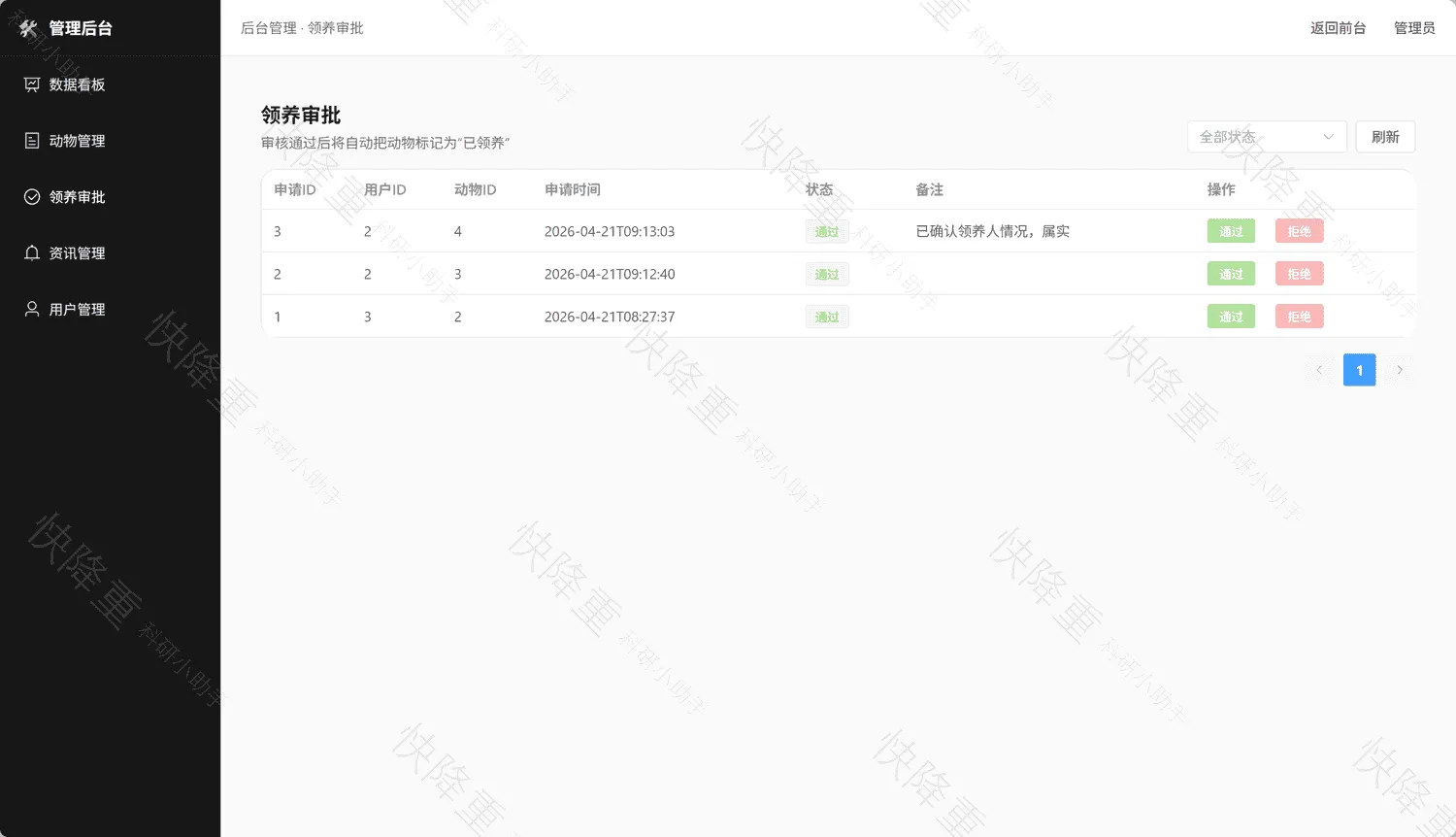Click the 资讯管理 bell icon in sidebar
Screen dimensions: 1456x837
32,253
